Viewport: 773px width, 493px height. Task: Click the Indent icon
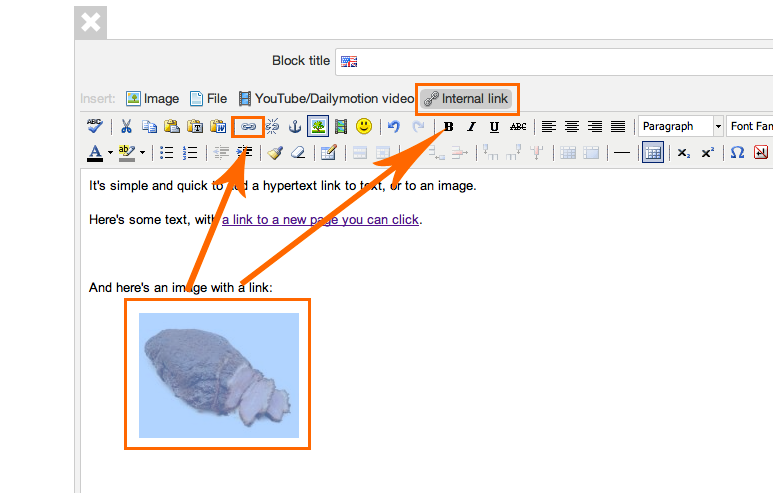pos(244,153)
